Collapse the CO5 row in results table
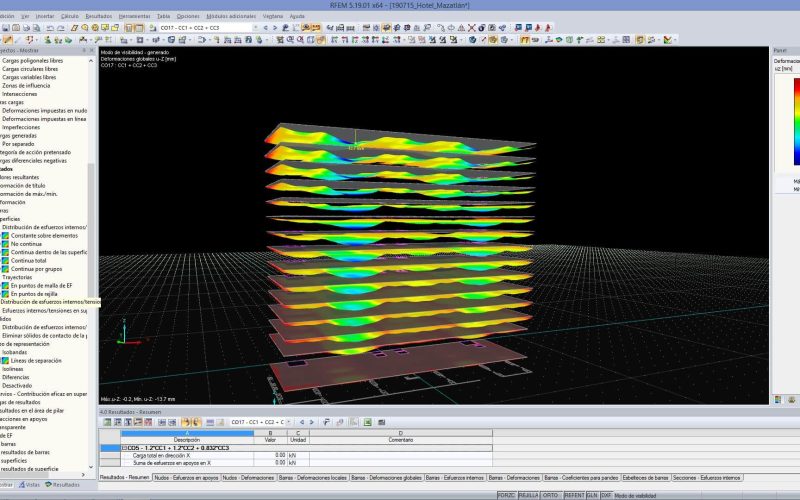Screen dimensions: 800x500 (124, 448)
